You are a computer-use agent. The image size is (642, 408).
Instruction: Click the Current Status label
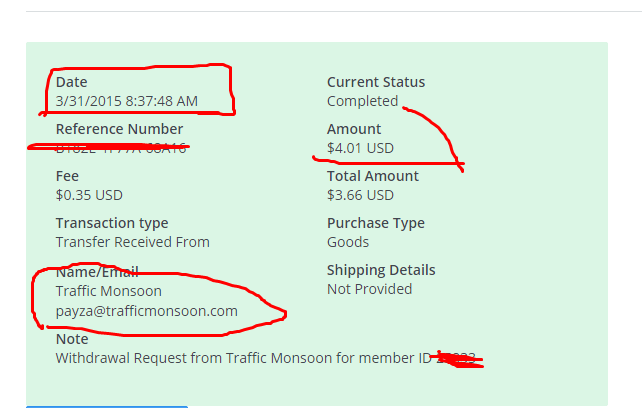coord(375,82)
